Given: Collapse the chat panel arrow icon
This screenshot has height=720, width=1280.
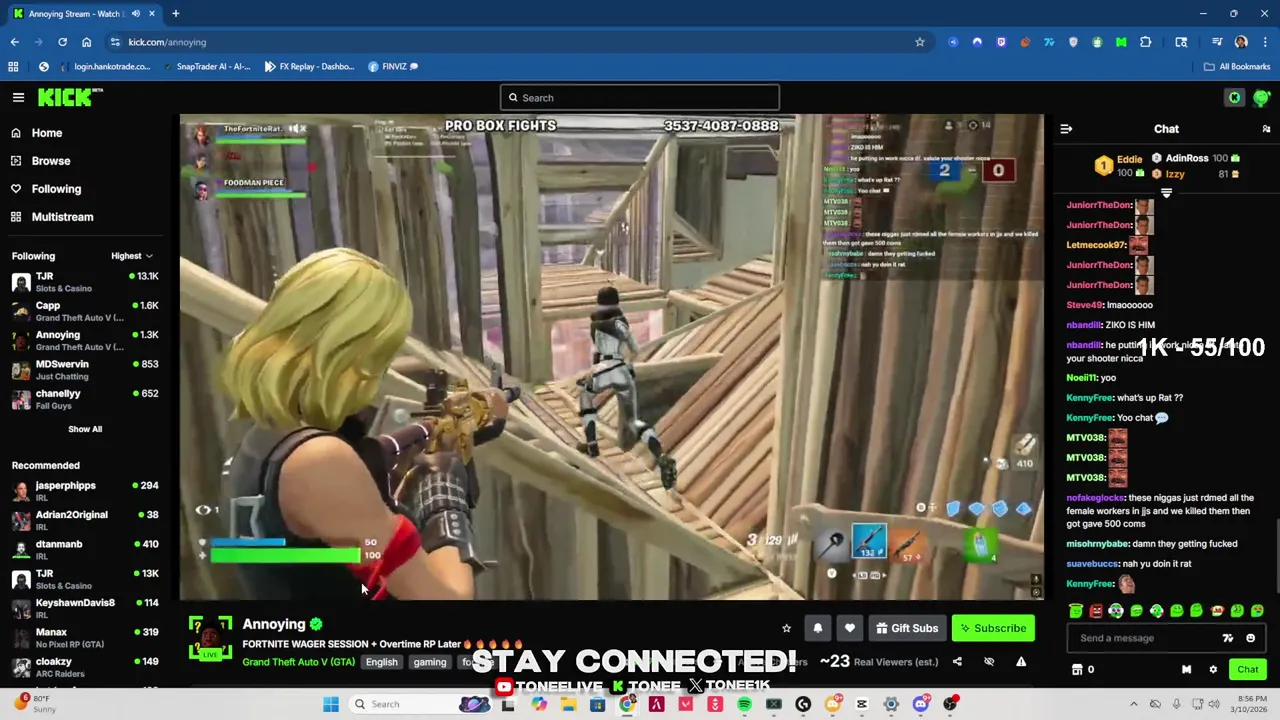Looking at the screenshot, I should click(1066, 129).
